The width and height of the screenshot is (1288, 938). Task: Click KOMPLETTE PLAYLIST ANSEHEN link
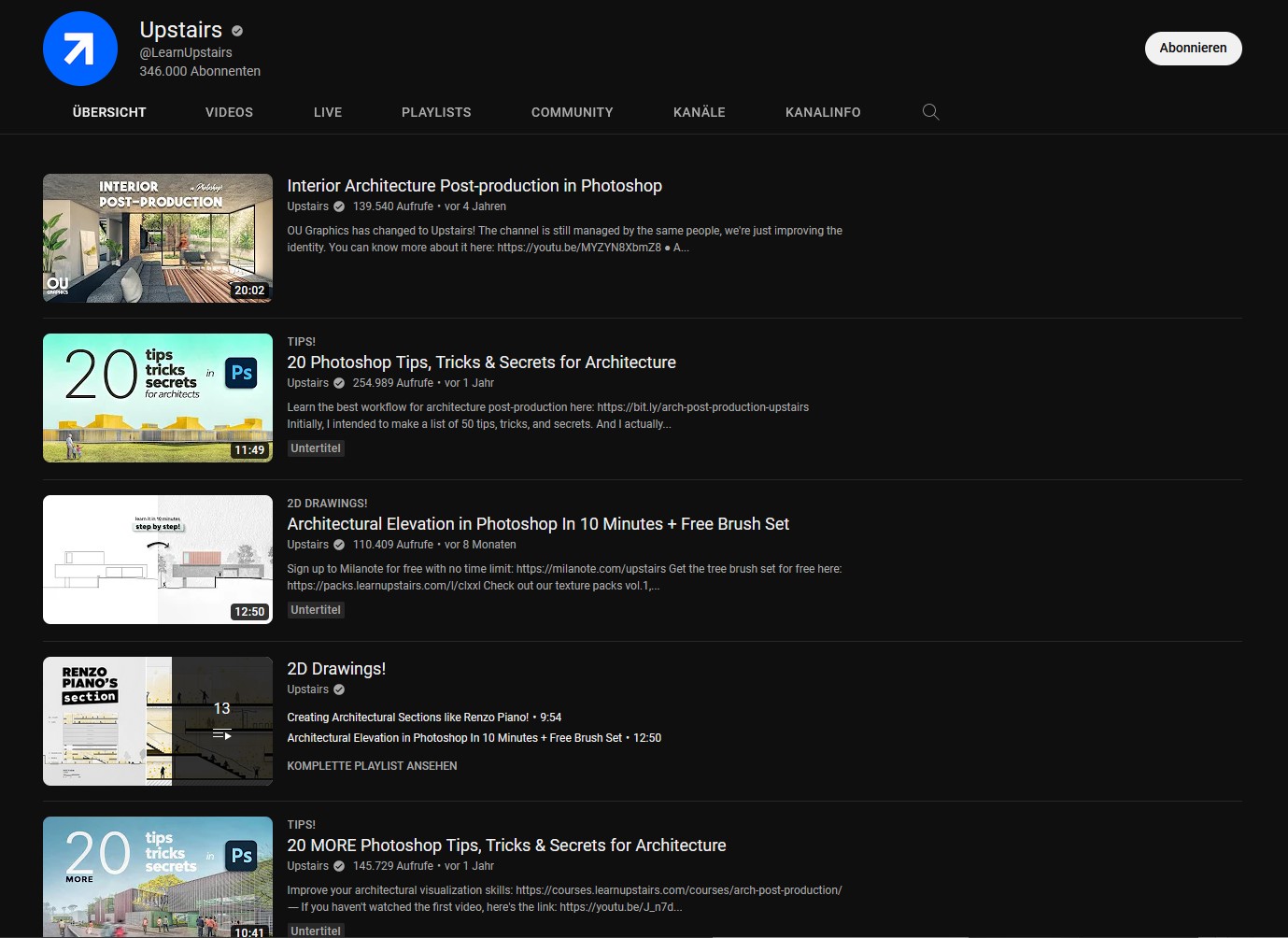pyautogui.click(x=372, y=766)
